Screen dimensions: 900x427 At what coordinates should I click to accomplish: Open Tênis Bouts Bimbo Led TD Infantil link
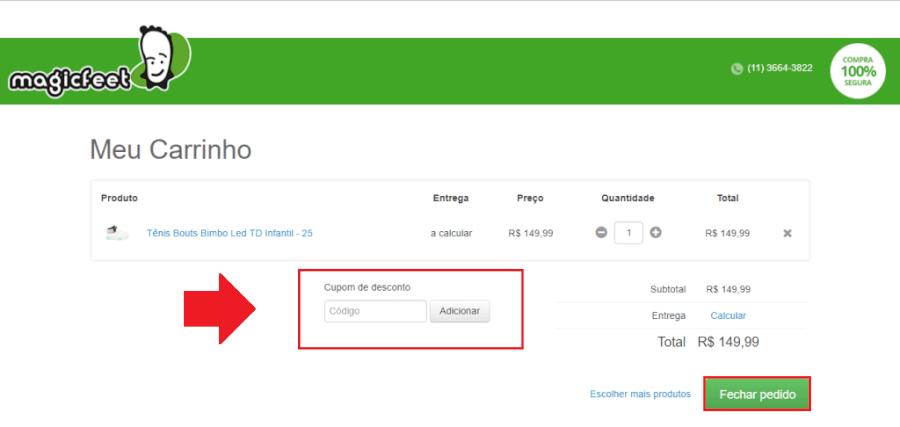(230, 234)
